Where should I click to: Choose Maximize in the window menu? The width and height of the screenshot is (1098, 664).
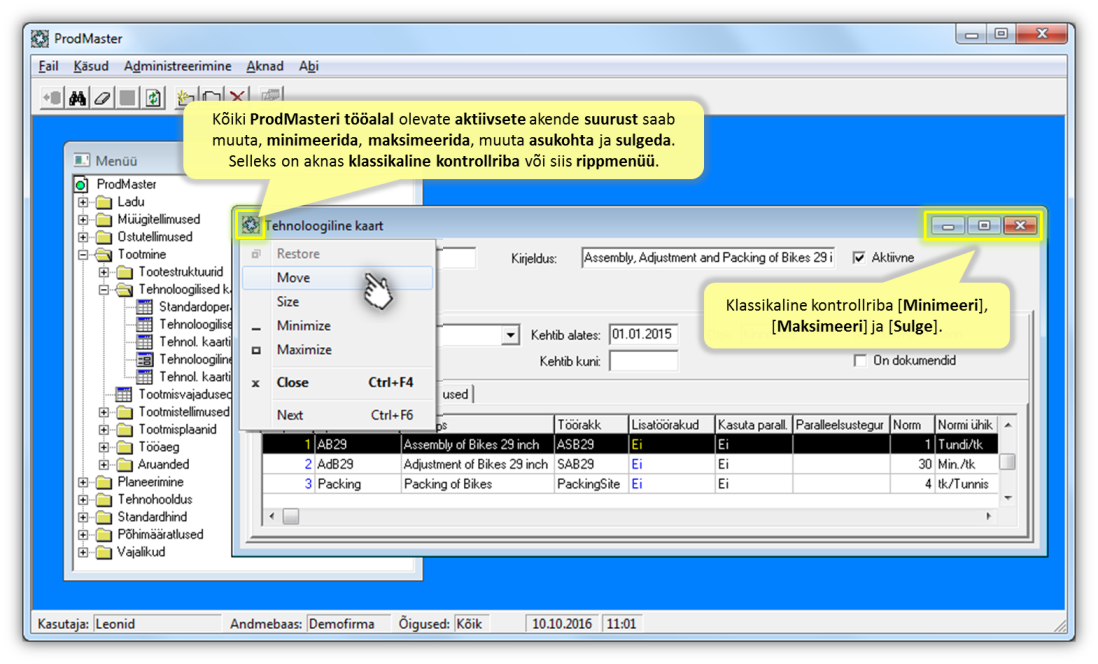(338, 350)
